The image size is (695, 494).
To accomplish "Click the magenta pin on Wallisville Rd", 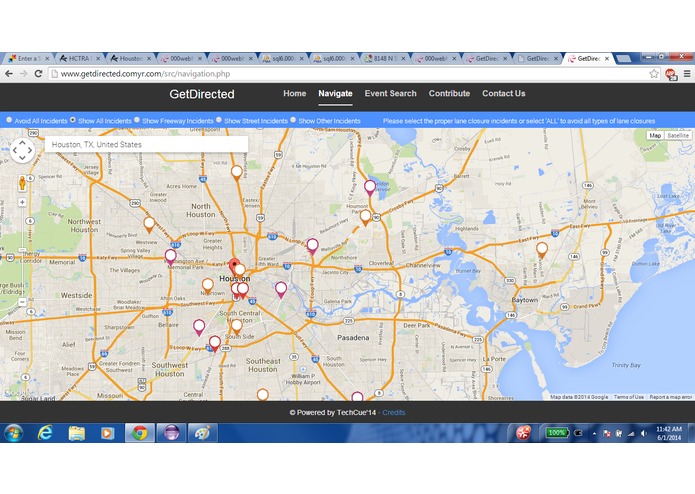I will [x=312, y=246].
